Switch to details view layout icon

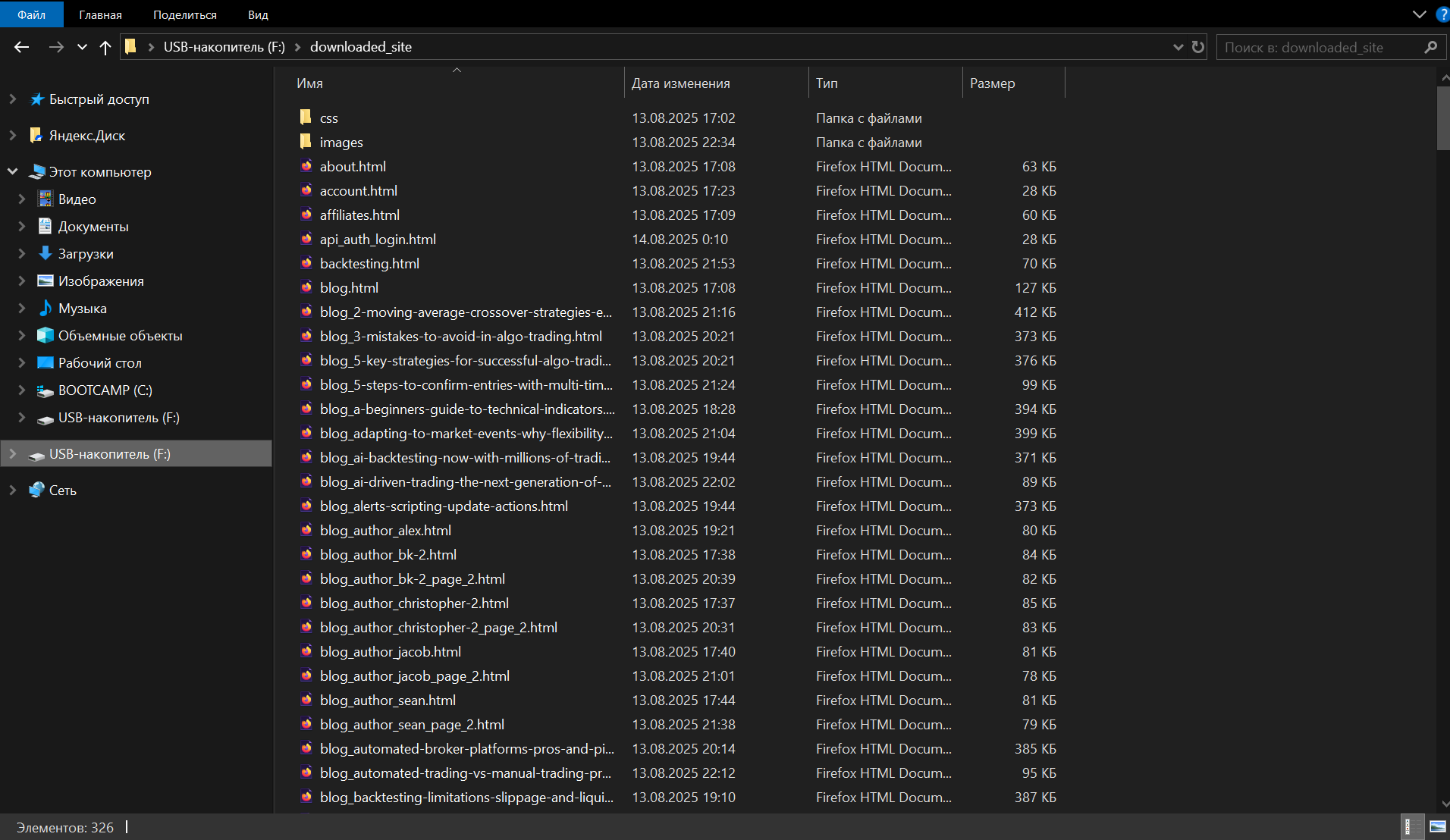(1408, 826)
